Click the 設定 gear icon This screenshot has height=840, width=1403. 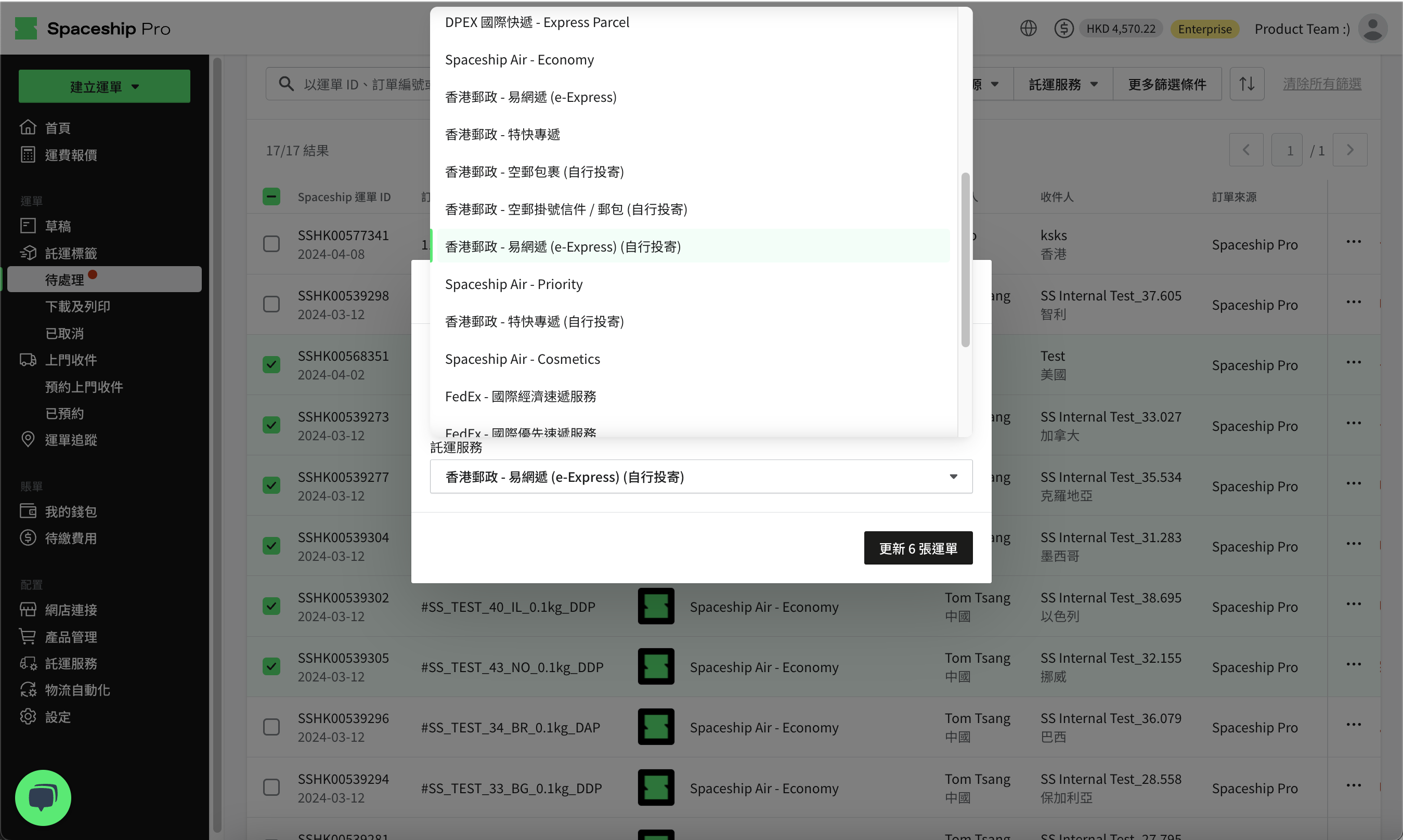coord(28,717)
